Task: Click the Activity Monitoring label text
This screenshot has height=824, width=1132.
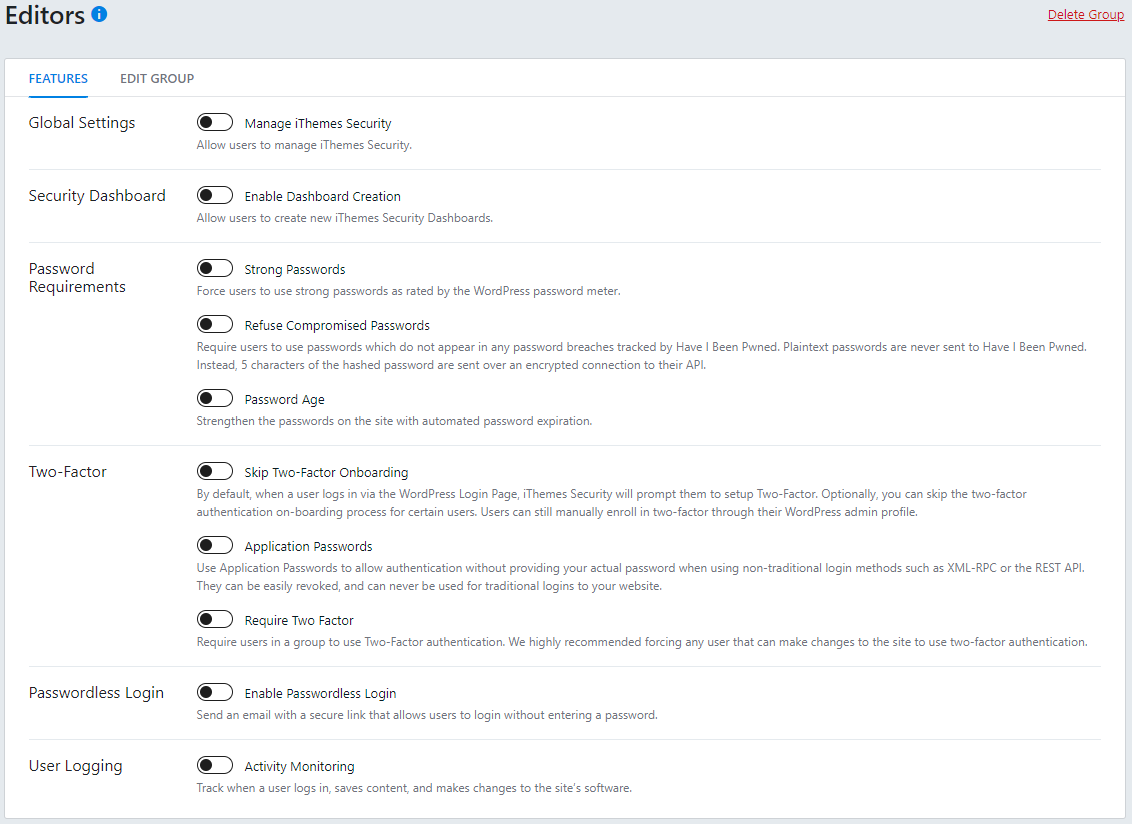Action: click(x=300, y=766)
